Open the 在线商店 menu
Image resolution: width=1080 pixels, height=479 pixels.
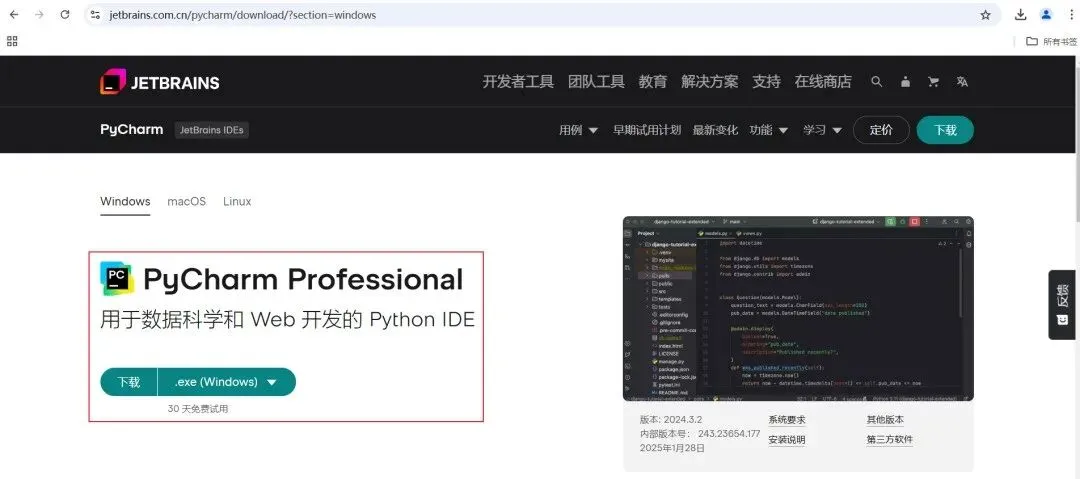point(823,82)
